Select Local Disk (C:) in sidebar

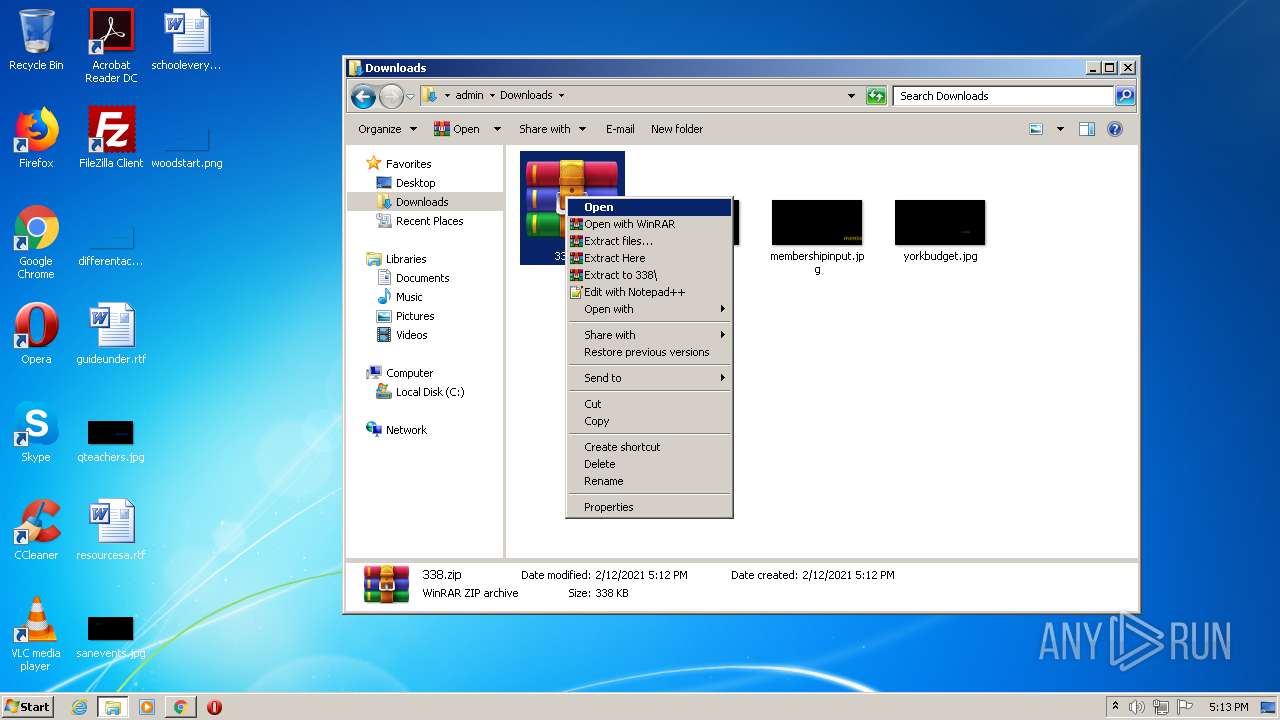click(429, 392)
